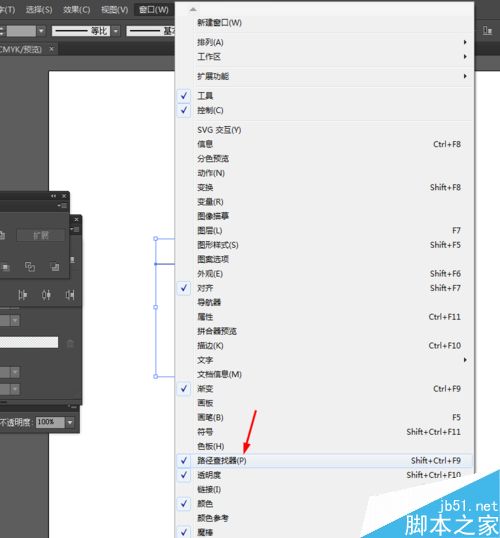This screenshot has width=500, height=538.
Task: Open the 图层(L) panel
Action: [x=324, y=231]
